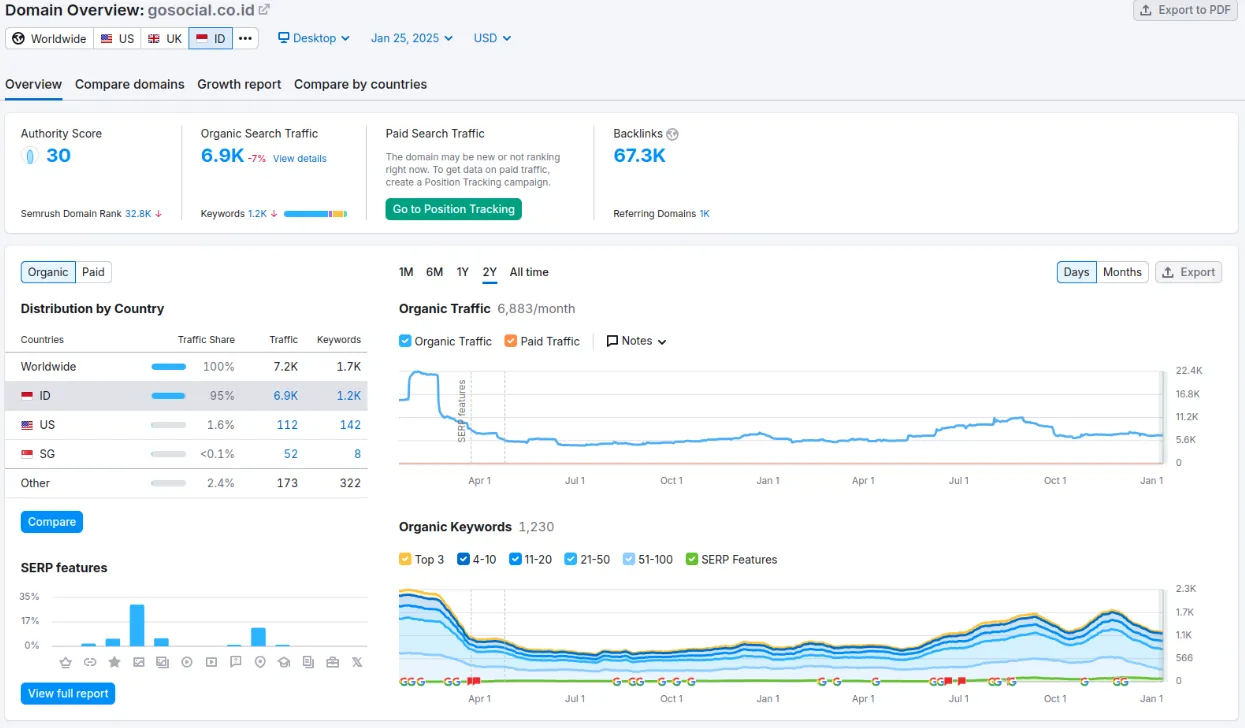Open the USD currency dropdown
1245x728 pixels.
click(493, 38)
